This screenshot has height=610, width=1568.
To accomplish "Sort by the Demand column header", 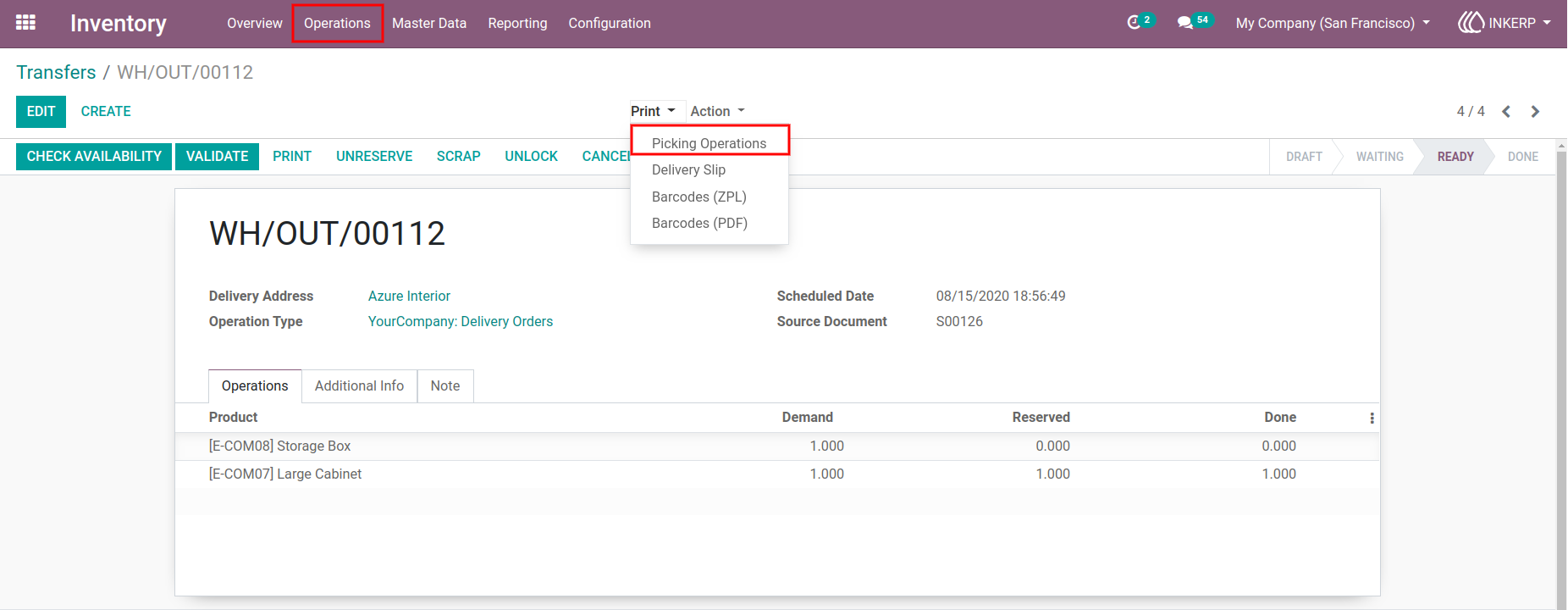I will pyautogui.click(x=807, y=418).
